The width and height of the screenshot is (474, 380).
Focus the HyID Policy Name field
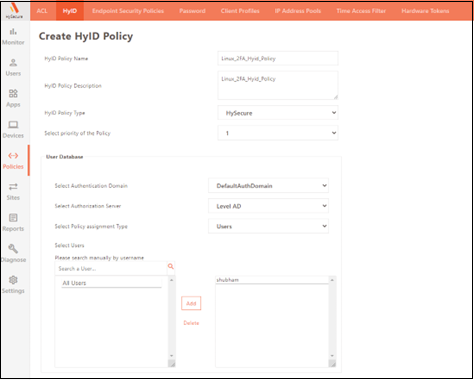pos(278,58)
